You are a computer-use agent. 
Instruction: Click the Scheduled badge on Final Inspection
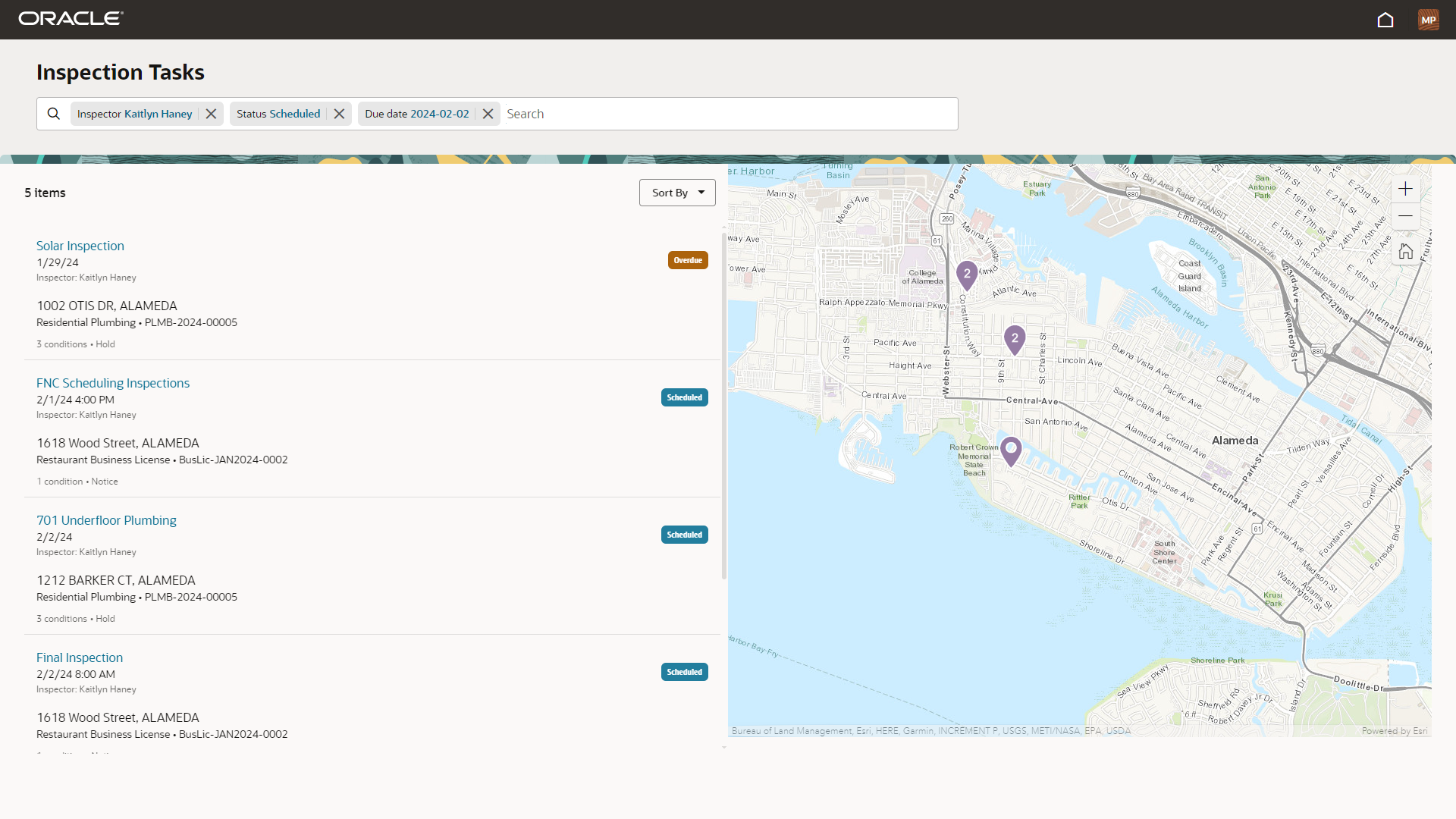click(x=683, y=671)
